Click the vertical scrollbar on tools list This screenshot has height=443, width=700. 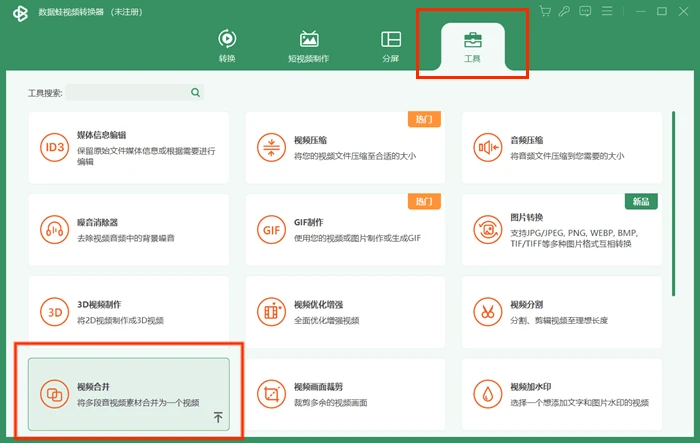(x=673, y=204)
